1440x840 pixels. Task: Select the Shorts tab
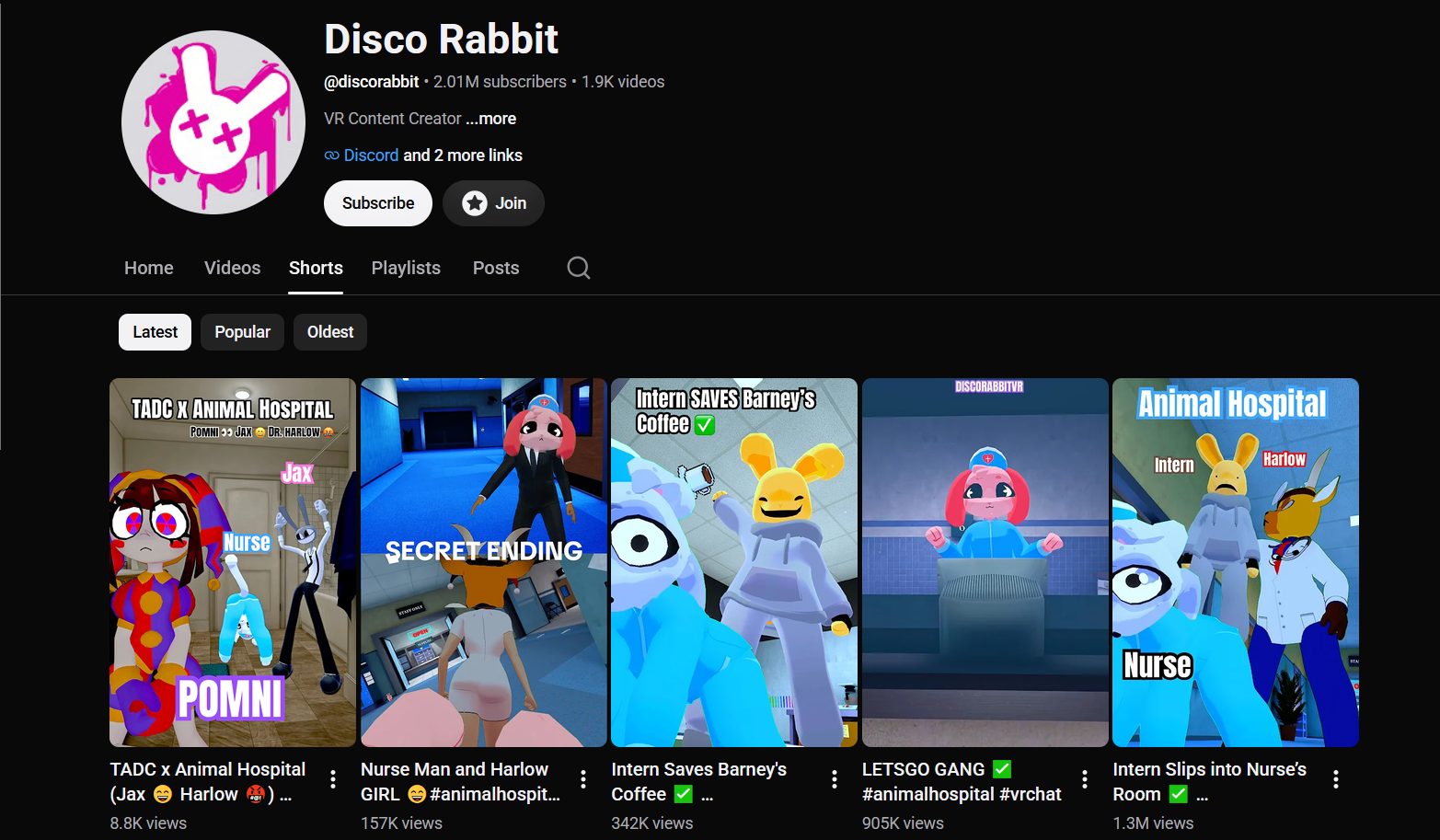pyautogui.click(x=316, y=268)
